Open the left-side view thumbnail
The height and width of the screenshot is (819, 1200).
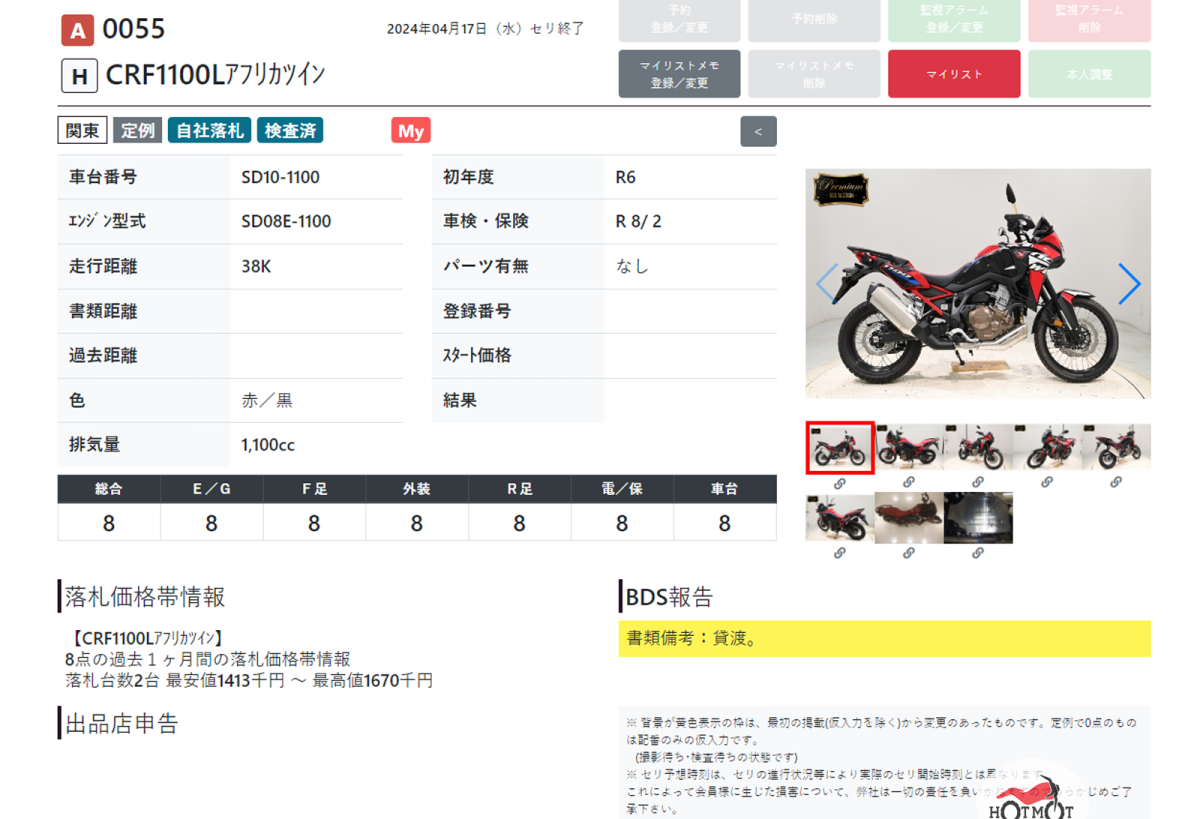[909, 447]
